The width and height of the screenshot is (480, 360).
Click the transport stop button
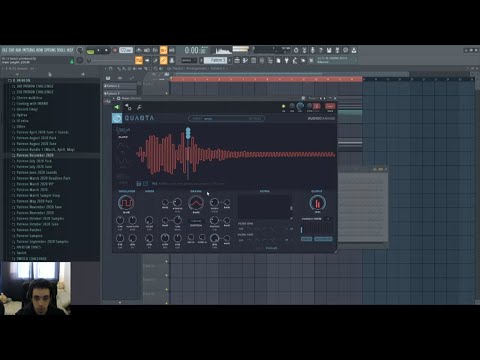click(x=106, y=50)
